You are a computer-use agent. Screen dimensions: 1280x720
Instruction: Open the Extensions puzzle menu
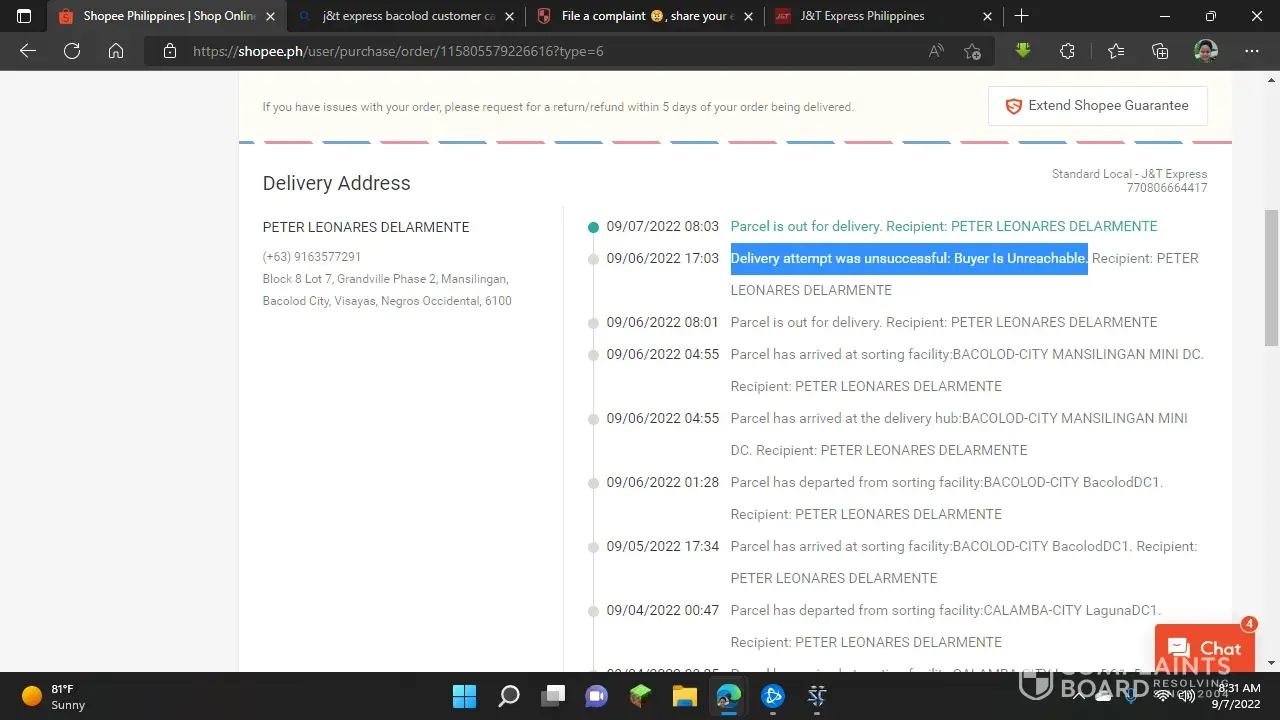coord(1067,51)
